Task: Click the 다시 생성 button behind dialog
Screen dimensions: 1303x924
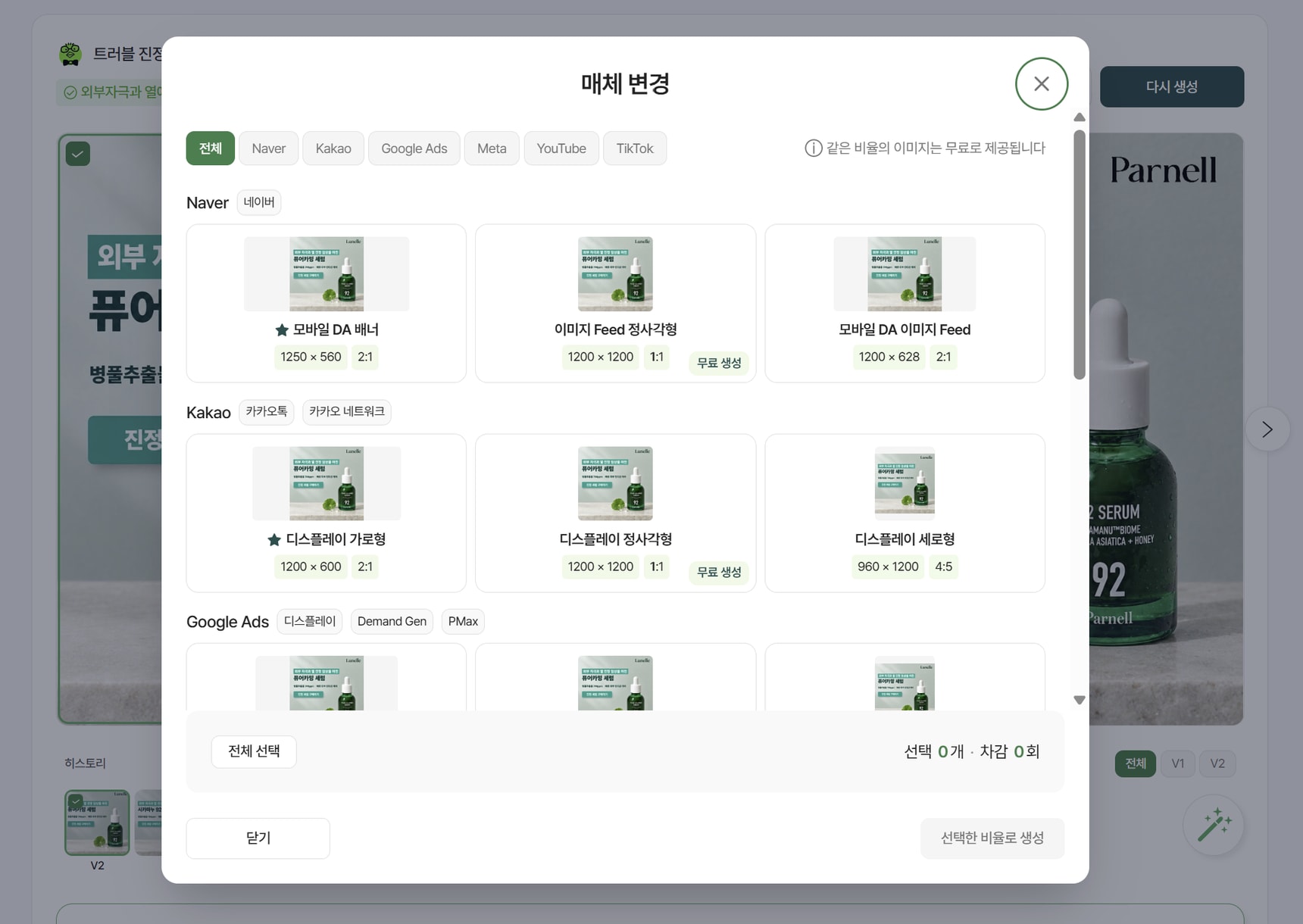Action: tap(1172, 87)
